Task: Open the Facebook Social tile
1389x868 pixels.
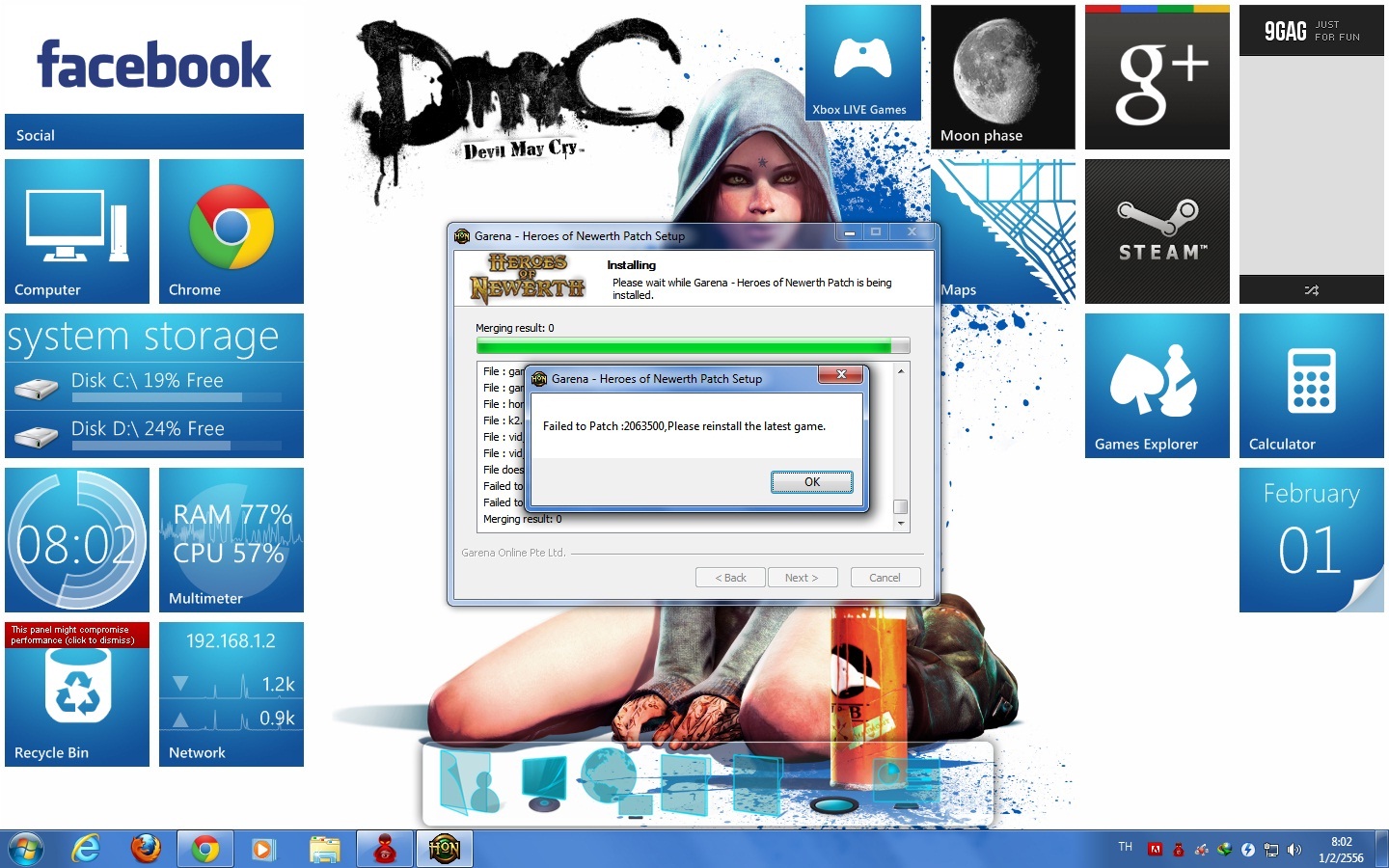Action: tap(154, 77)
